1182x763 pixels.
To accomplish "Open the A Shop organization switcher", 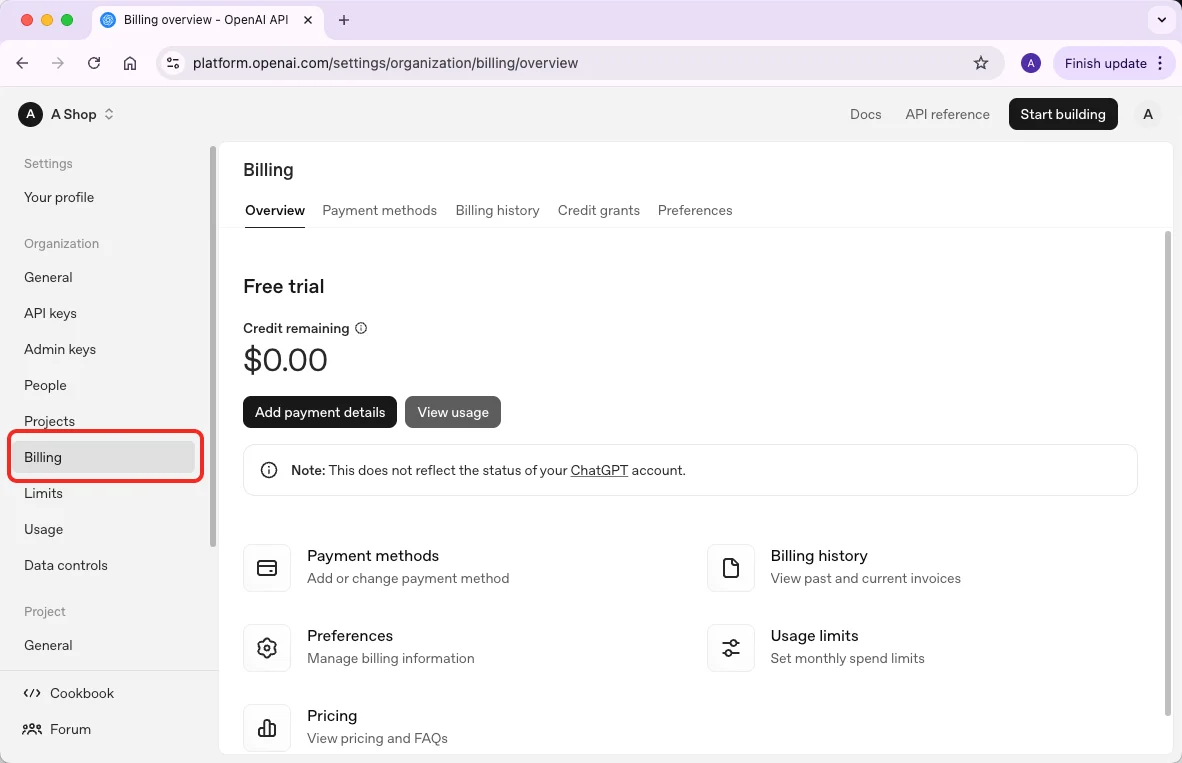I will pos(67,114).
